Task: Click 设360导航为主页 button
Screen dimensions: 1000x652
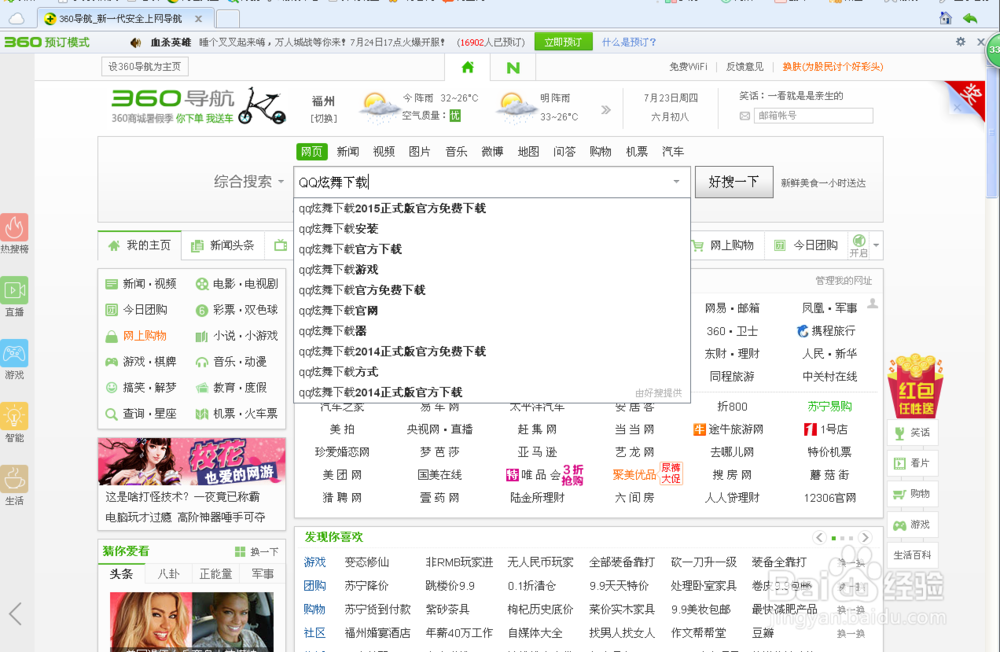Action: [x=145, y=66]
